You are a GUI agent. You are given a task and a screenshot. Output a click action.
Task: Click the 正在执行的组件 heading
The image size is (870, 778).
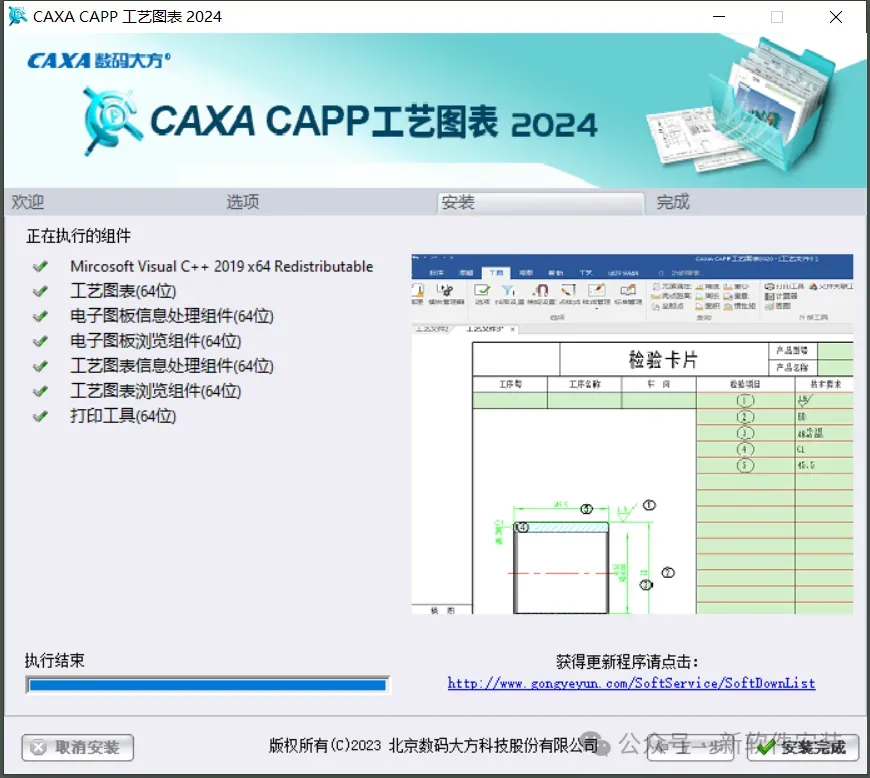coord(78,236)
